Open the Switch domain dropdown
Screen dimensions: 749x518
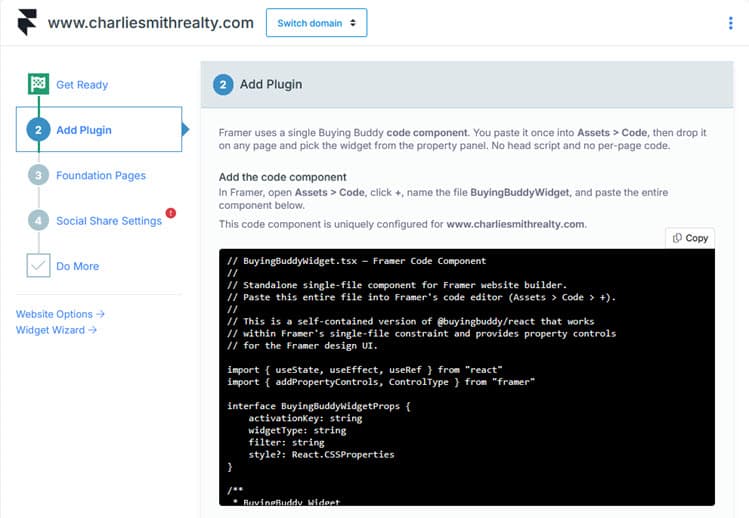[x=316, y=22]
